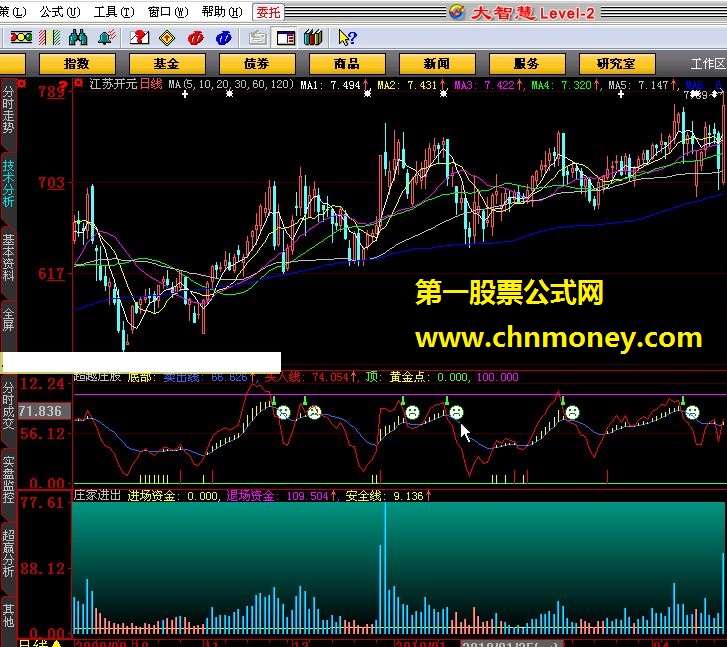
Task: Click the plus info marker above MA5 label
Action: tap(621, 95)
